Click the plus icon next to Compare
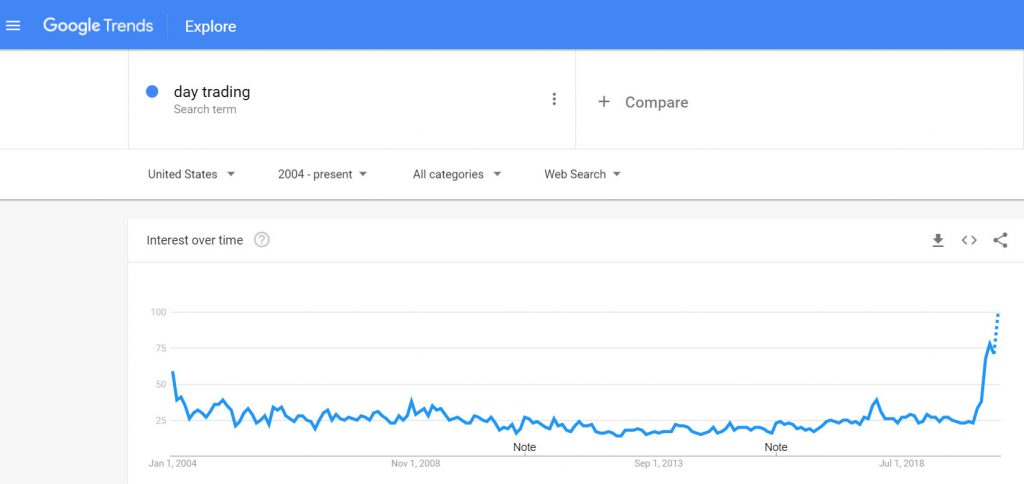1024x484 pixels. click(604, 102)
